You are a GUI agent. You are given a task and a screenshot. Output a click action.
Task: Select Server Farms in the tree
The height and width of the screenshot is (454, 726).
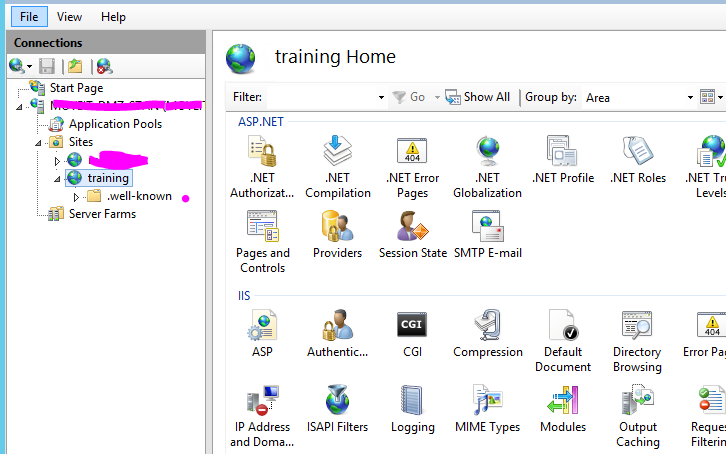point(102,214)
